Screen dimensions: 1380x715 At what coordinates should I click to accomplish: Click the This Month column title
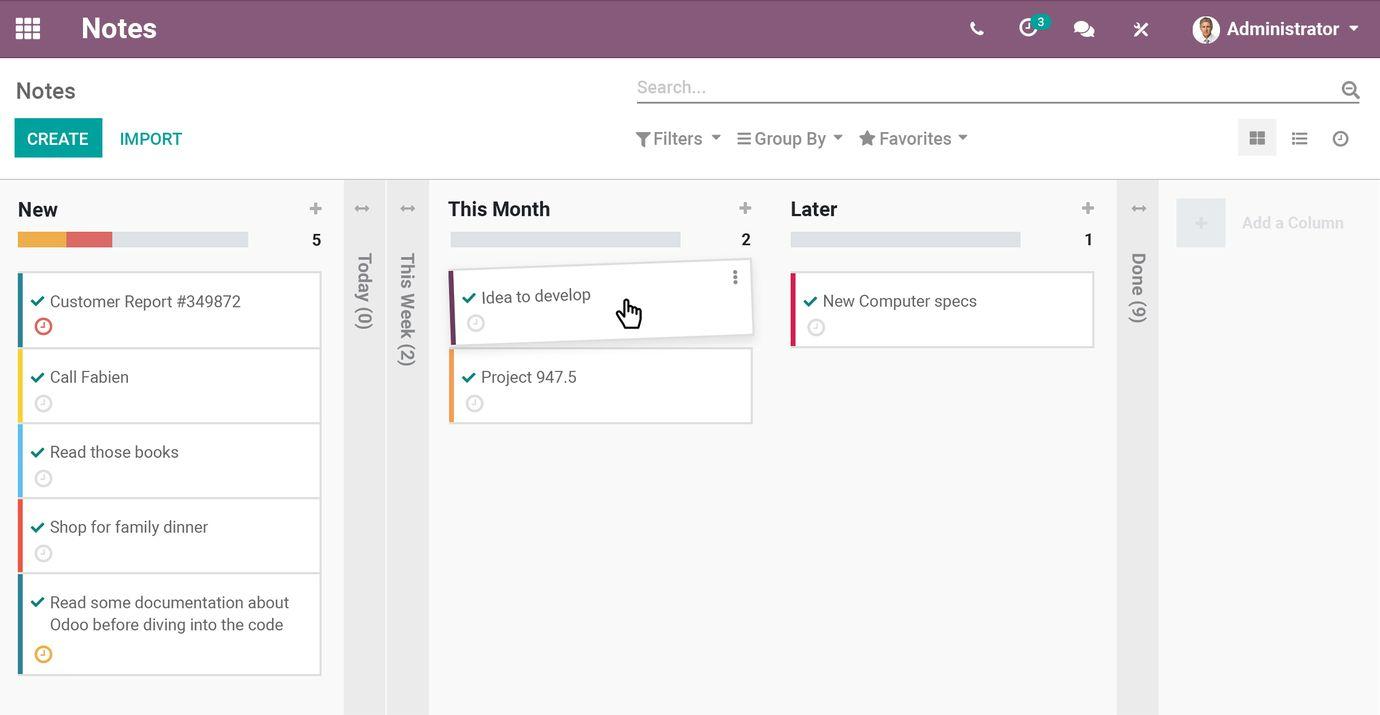pos(499,209)
